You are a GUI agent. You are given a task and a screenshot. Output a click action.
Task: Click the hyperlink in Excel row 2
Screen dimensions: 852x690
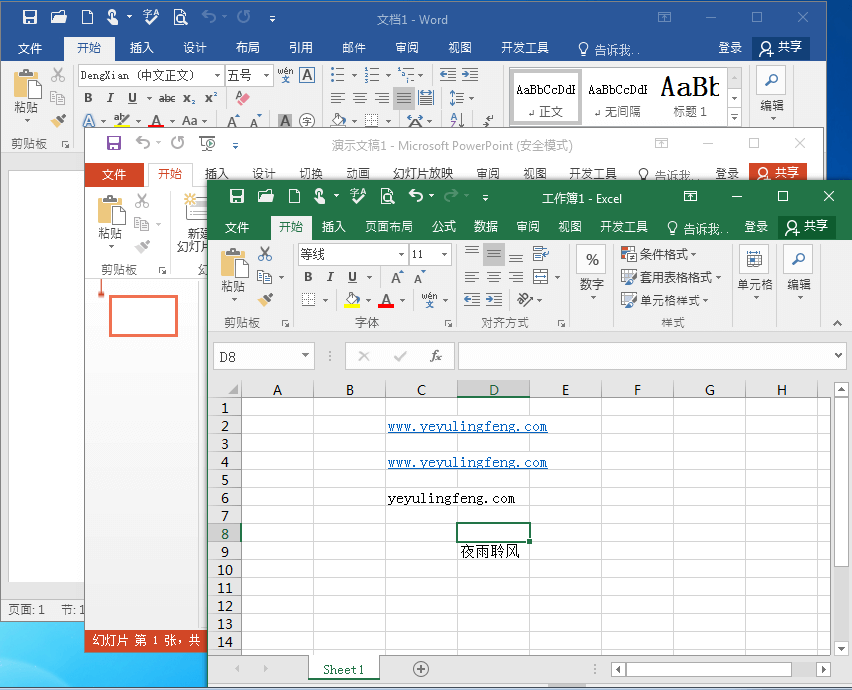click(467, 426)
